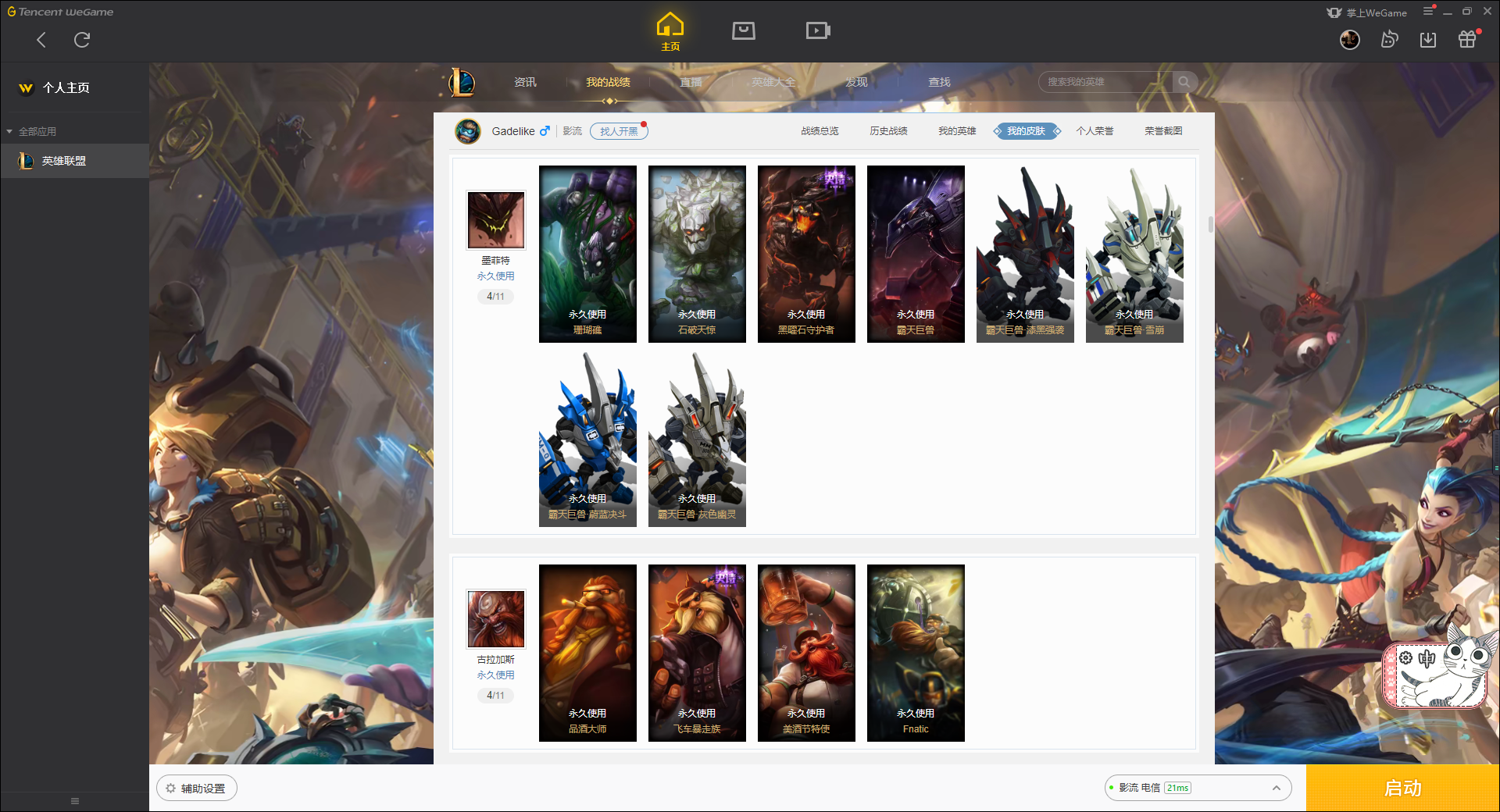Open the 霸天巨兽 灰色幽灵 skin card
The width and height of the screenshot is (1500, 812).
pos(697,439)
